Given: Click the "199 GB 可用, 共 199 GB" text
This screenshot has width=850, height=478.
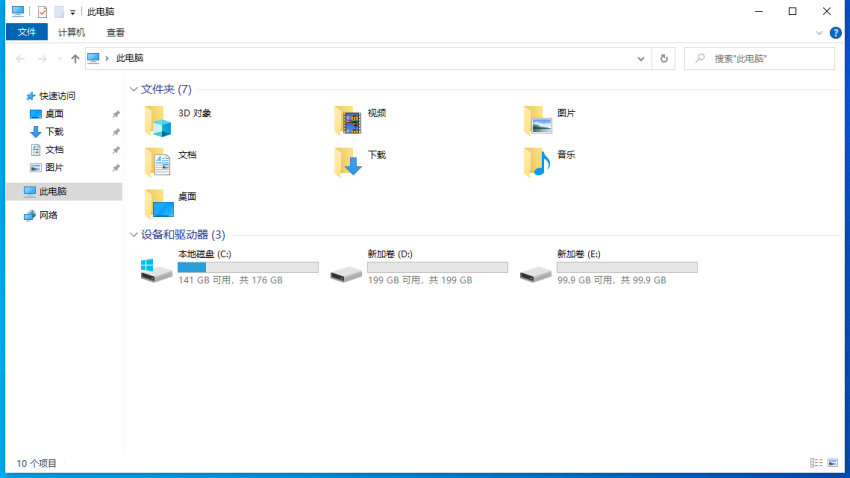Looking at the screenshot, I should point(420,280).
